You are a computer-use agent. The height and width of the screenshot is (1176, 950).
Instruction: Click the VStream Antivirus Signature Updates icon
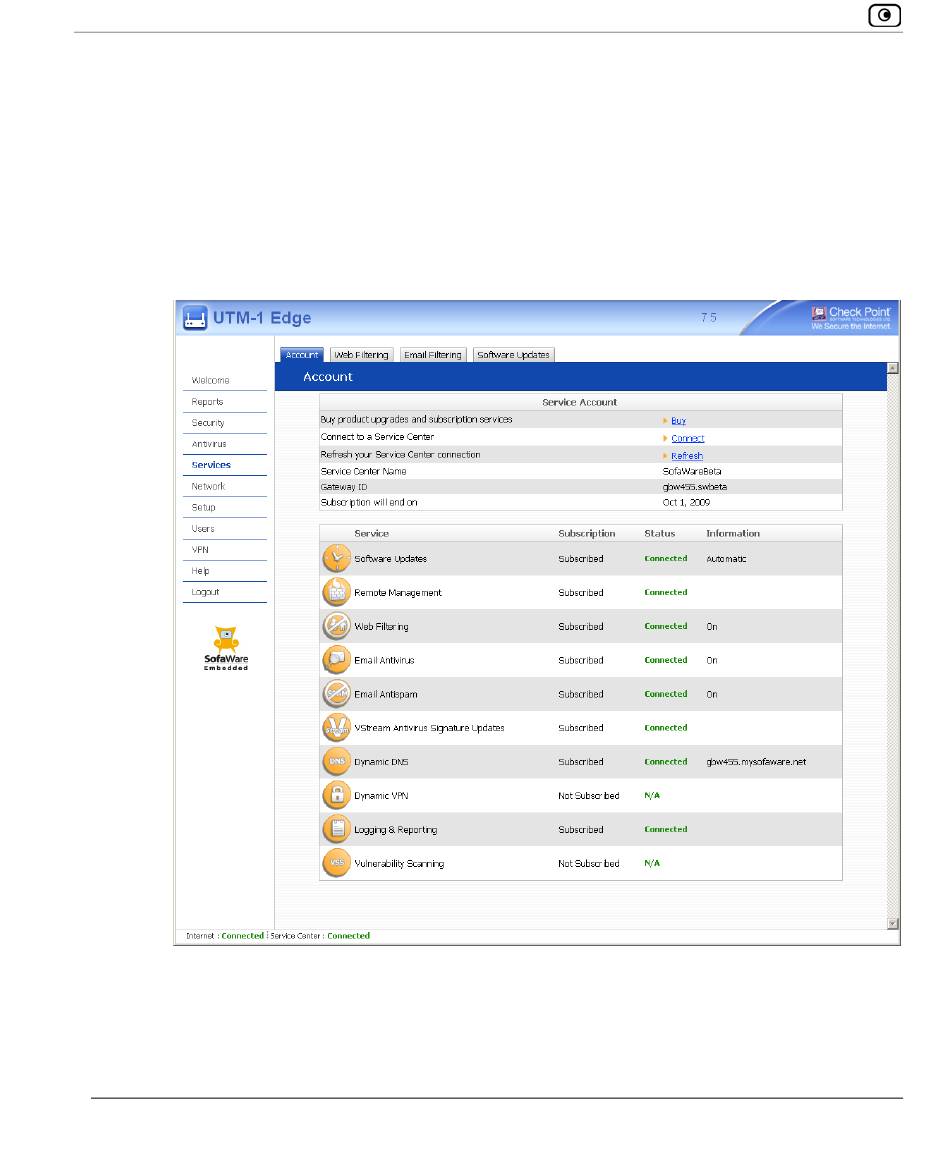coord(337,728)
